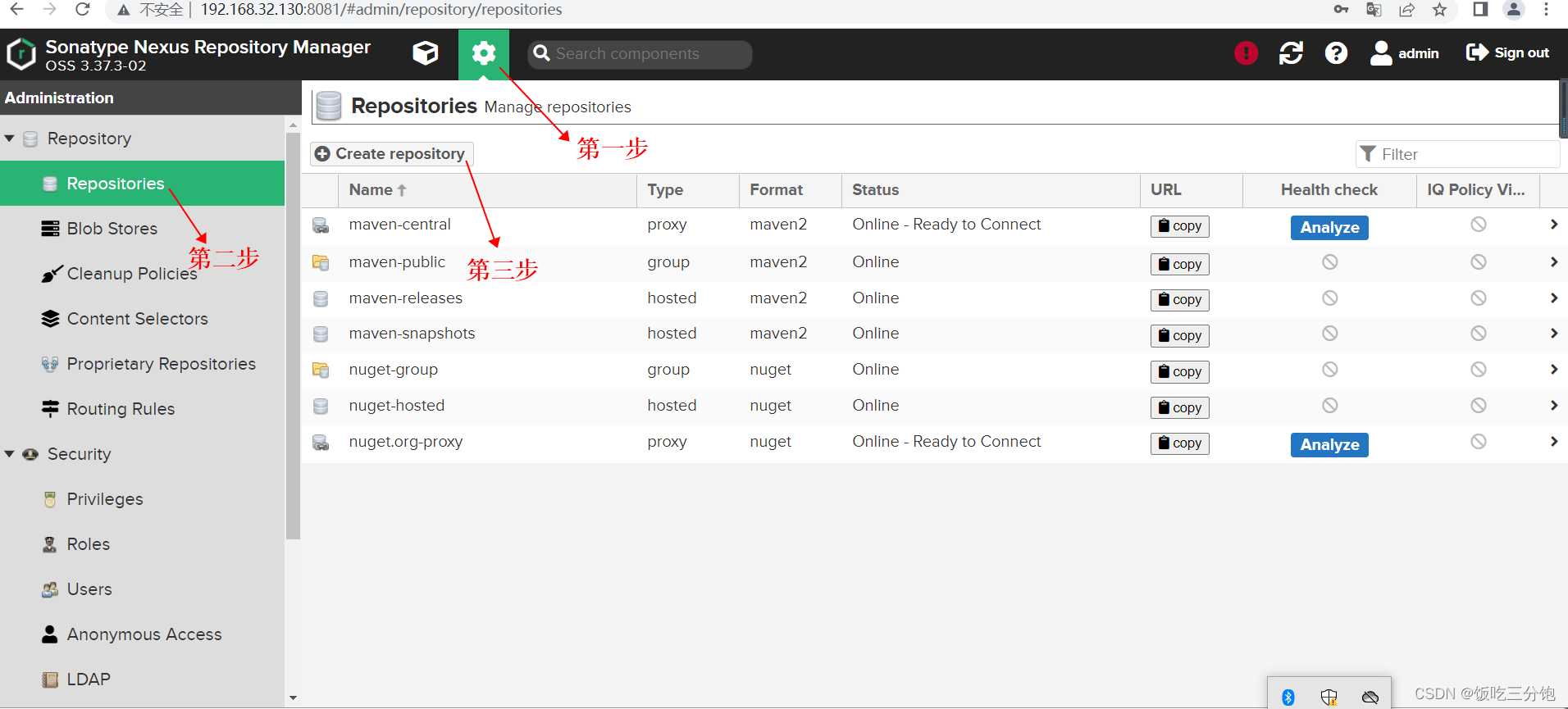Screen dimensions: 1568x709
Task: Copy URL for nuget-hosted
Action: click(x=1179, y=408)
